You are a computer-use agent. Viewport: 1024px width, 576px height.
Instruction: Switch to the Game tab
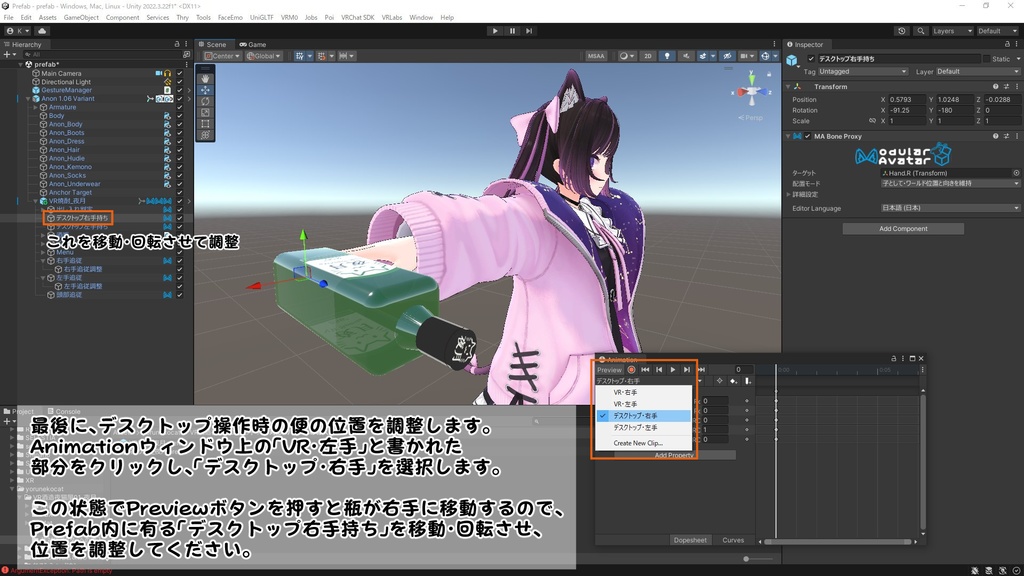click(253, 44)
